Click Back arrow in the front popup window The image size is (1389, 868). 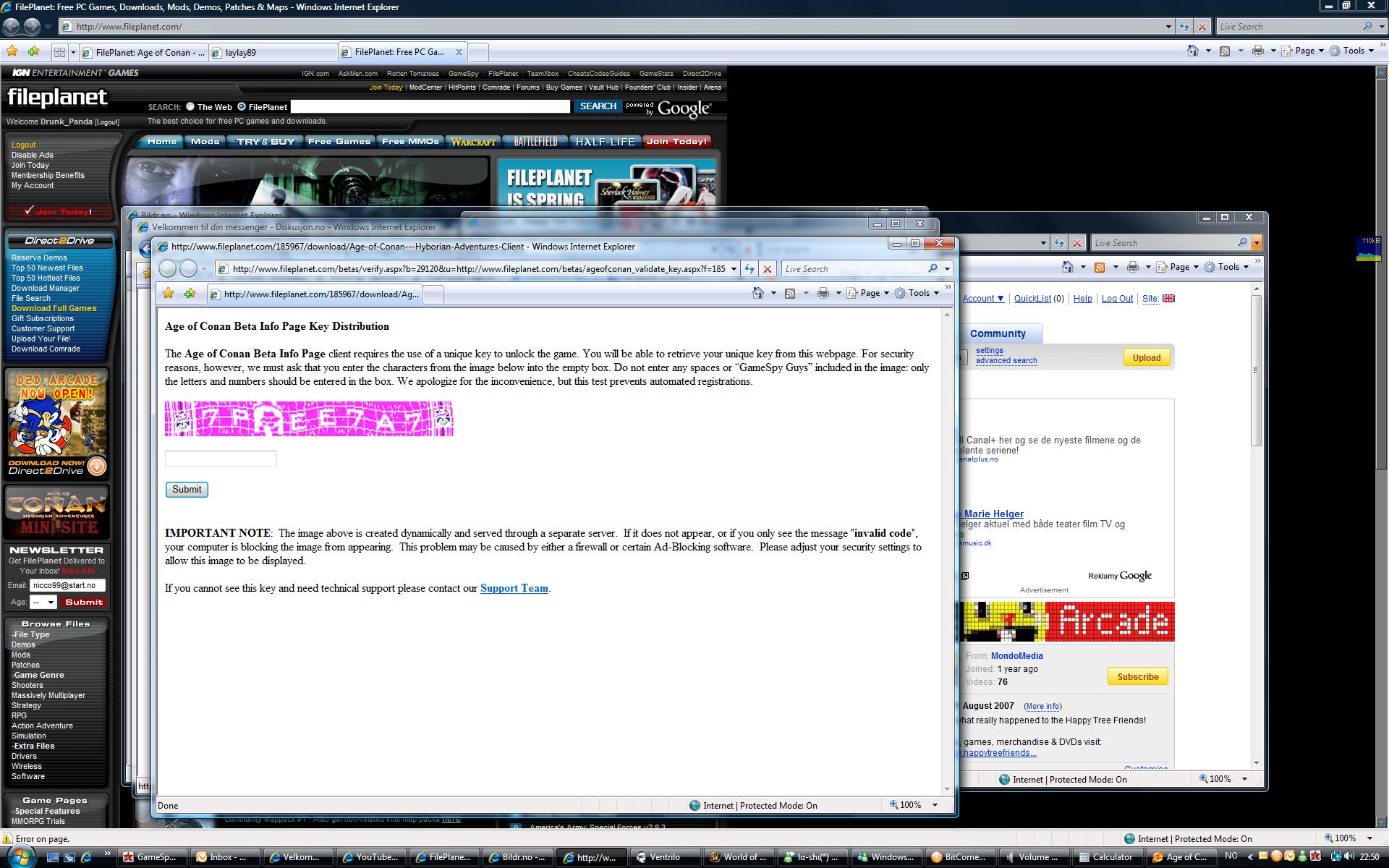167,269
